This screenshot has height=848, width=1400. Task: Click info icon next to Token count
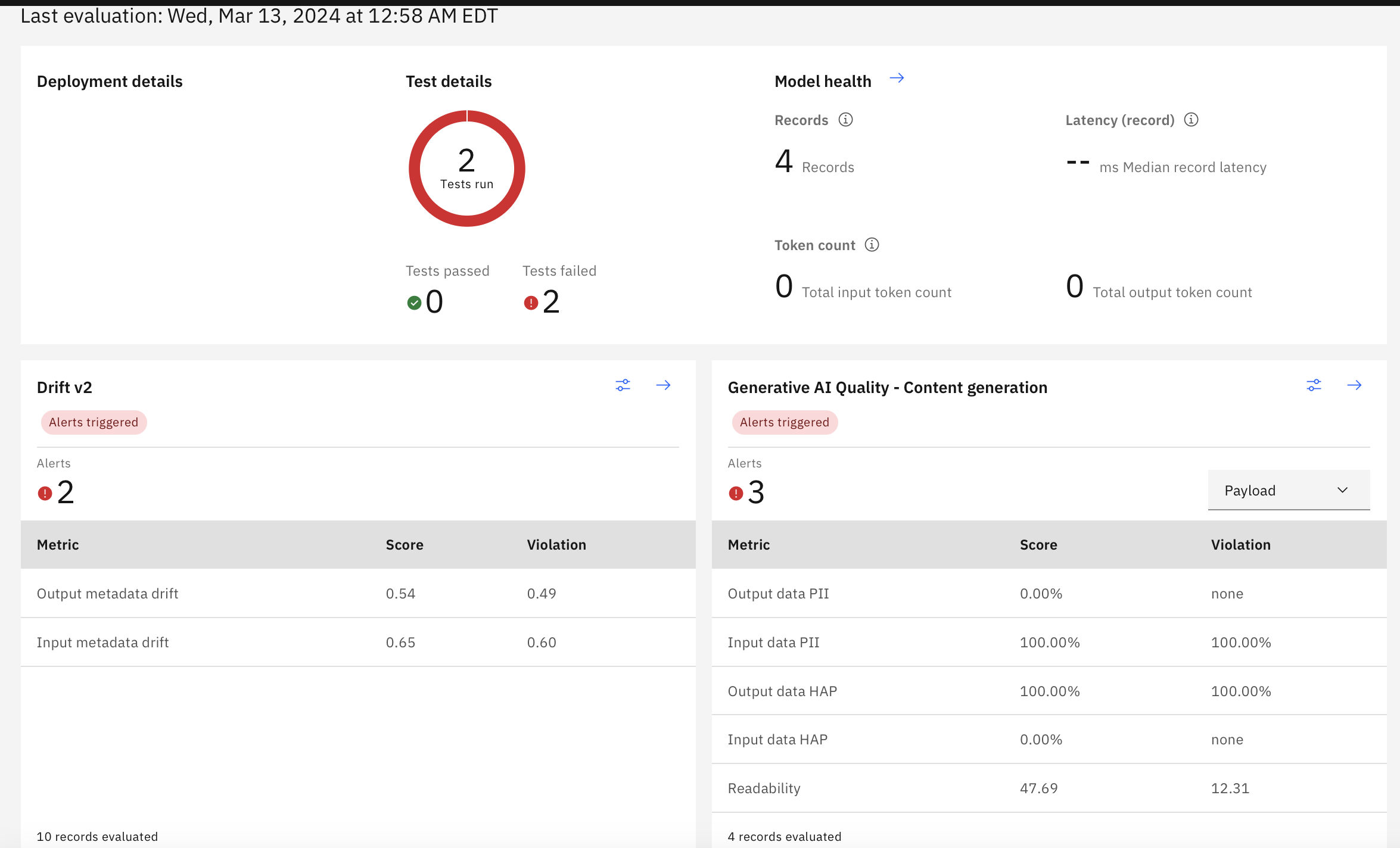pyautogui.click(x=872, y=245)
